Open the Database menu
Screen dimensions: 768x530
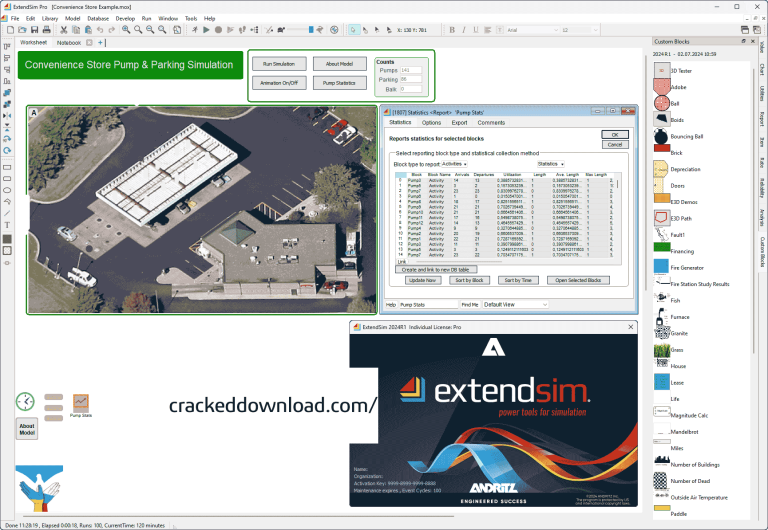click(x=98, y=18)
